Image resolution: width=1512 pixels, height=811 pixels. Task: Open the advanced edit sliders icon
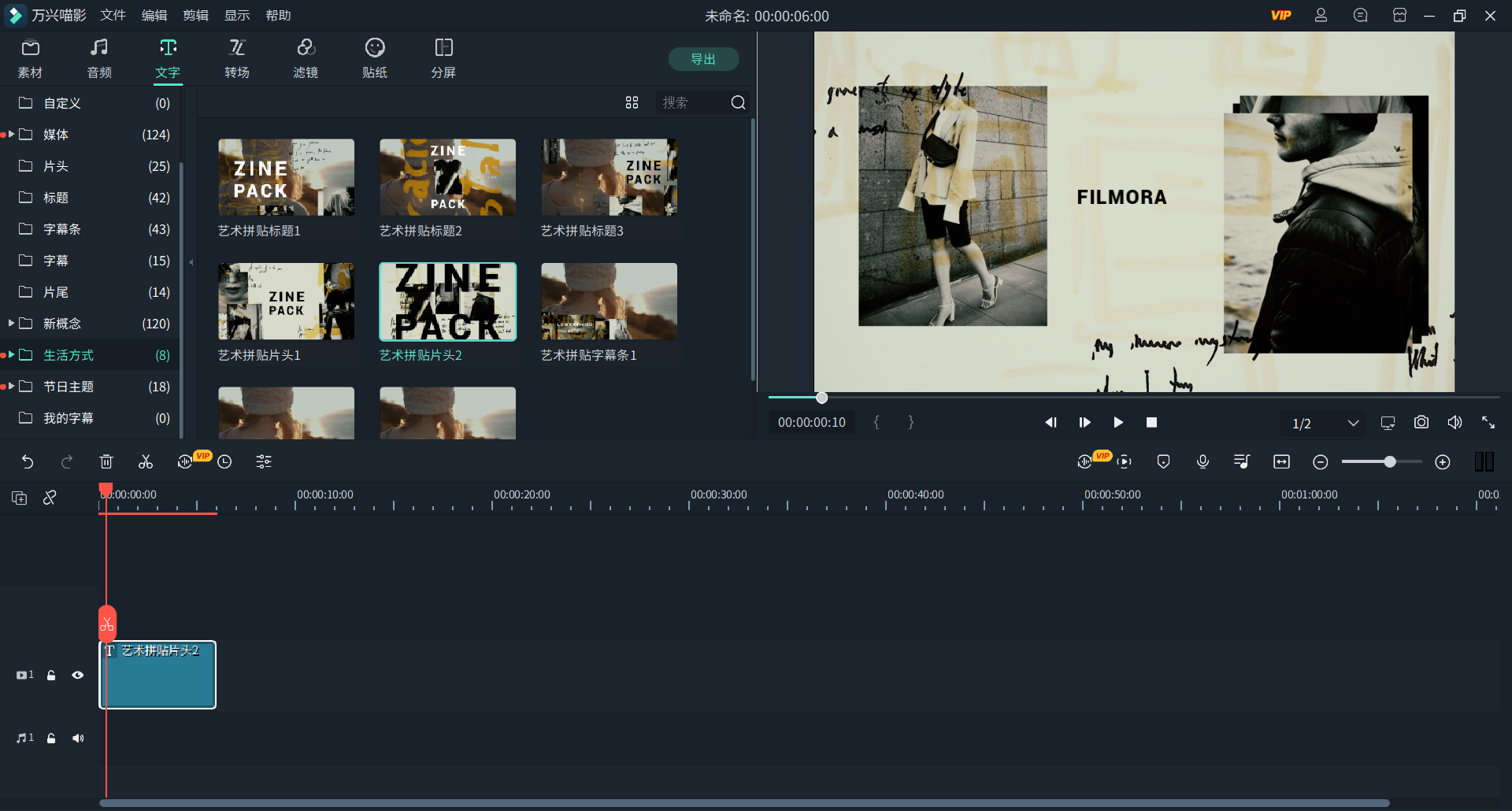pyautogui.click(x=264, y=462)
